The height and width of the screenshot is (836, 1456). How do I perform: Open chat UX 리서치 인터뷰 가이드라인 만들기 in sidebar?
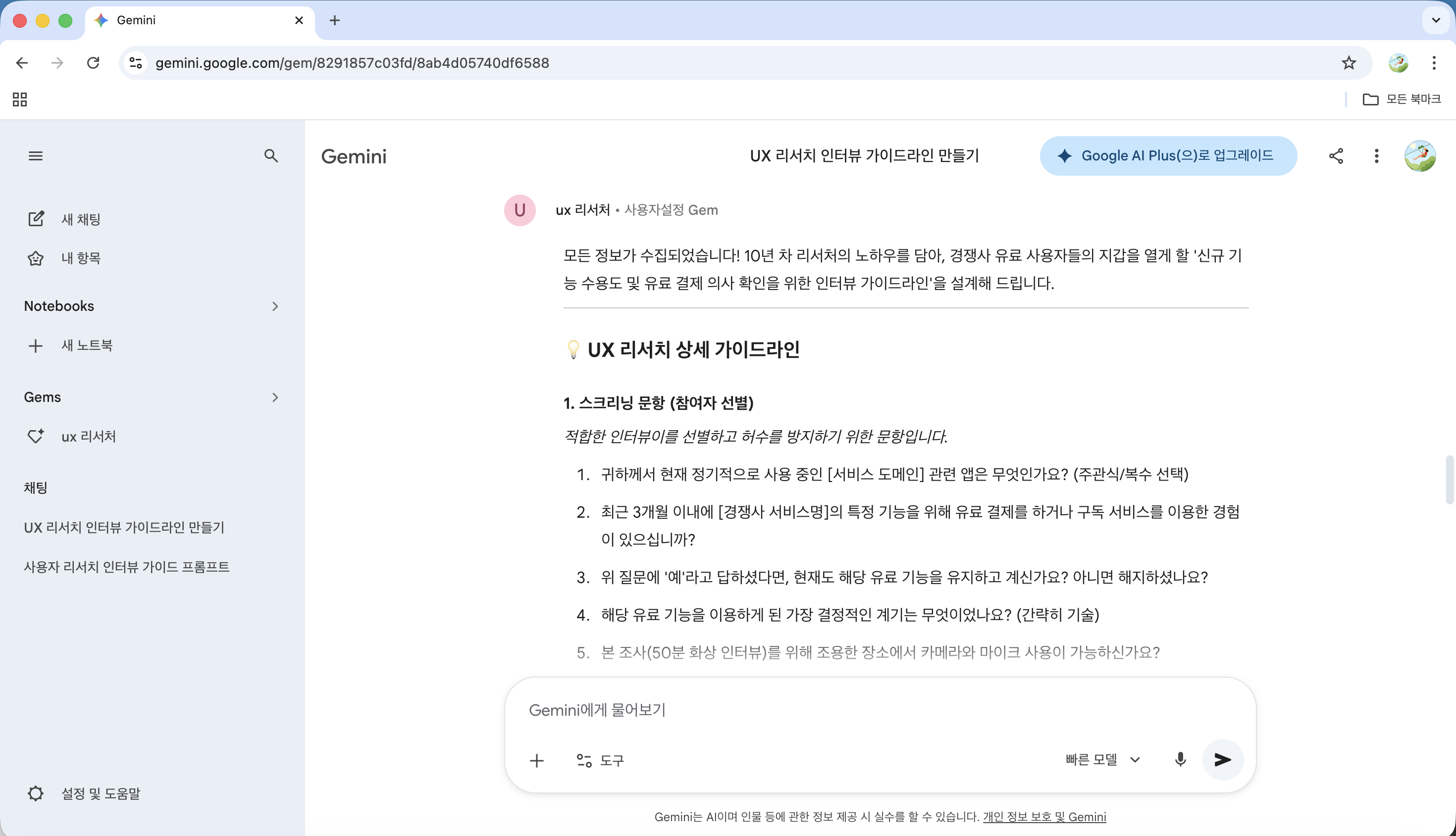[124, 527]
